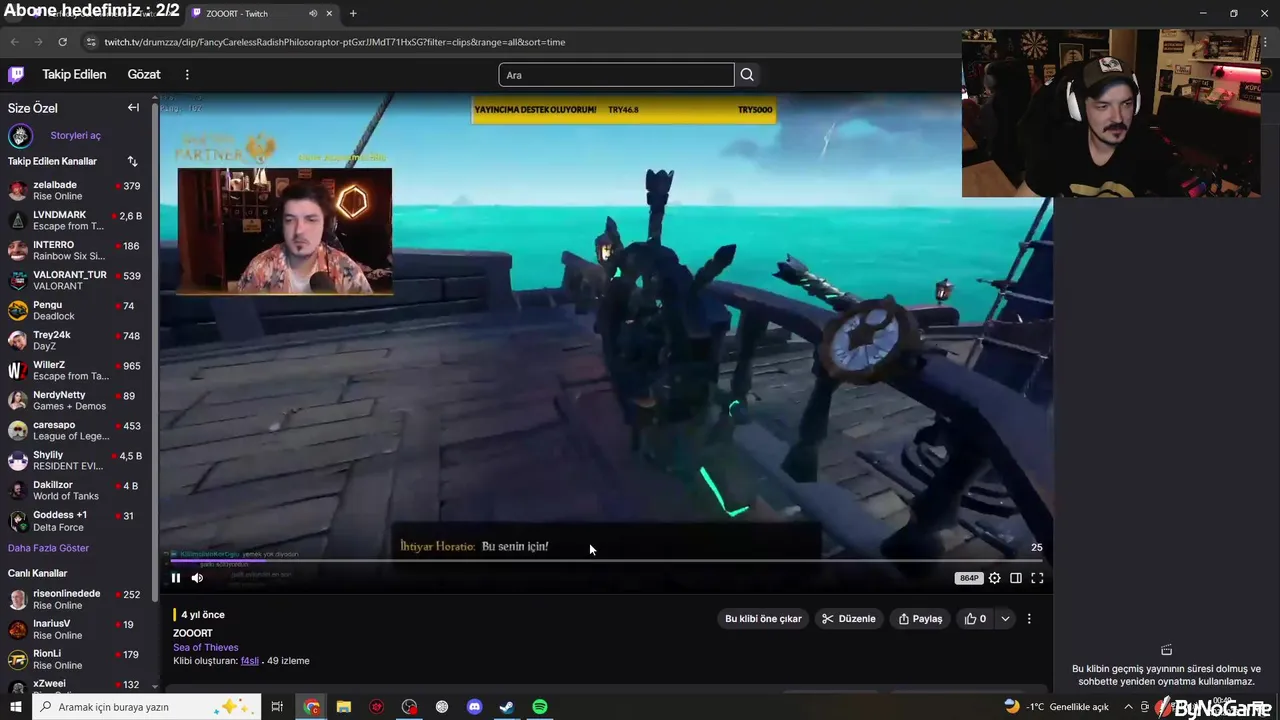
Task: Open INTERRO channel
Action: coord(76,250)
